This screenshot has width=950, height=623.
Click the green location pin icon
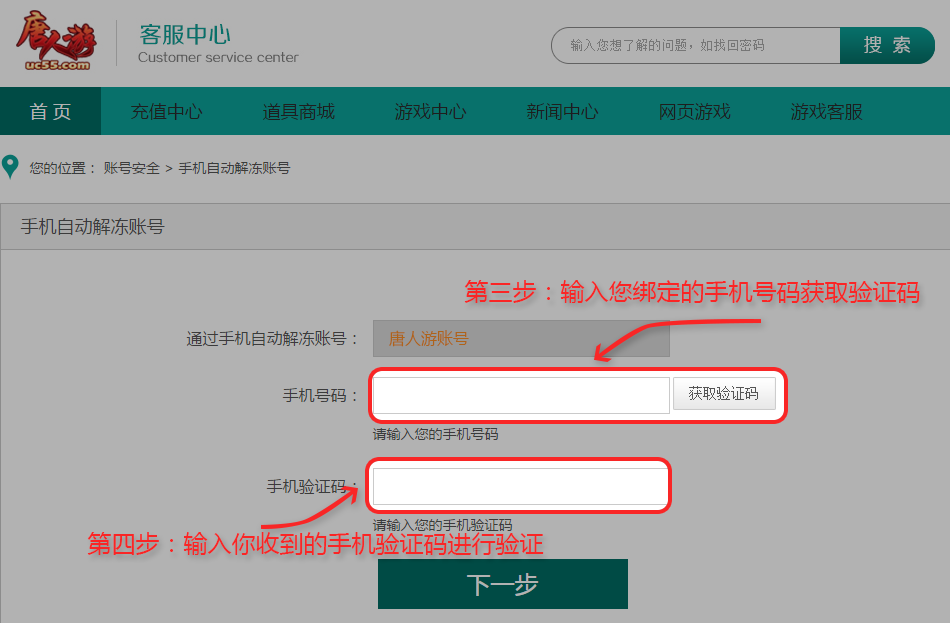tap(11, 167)
